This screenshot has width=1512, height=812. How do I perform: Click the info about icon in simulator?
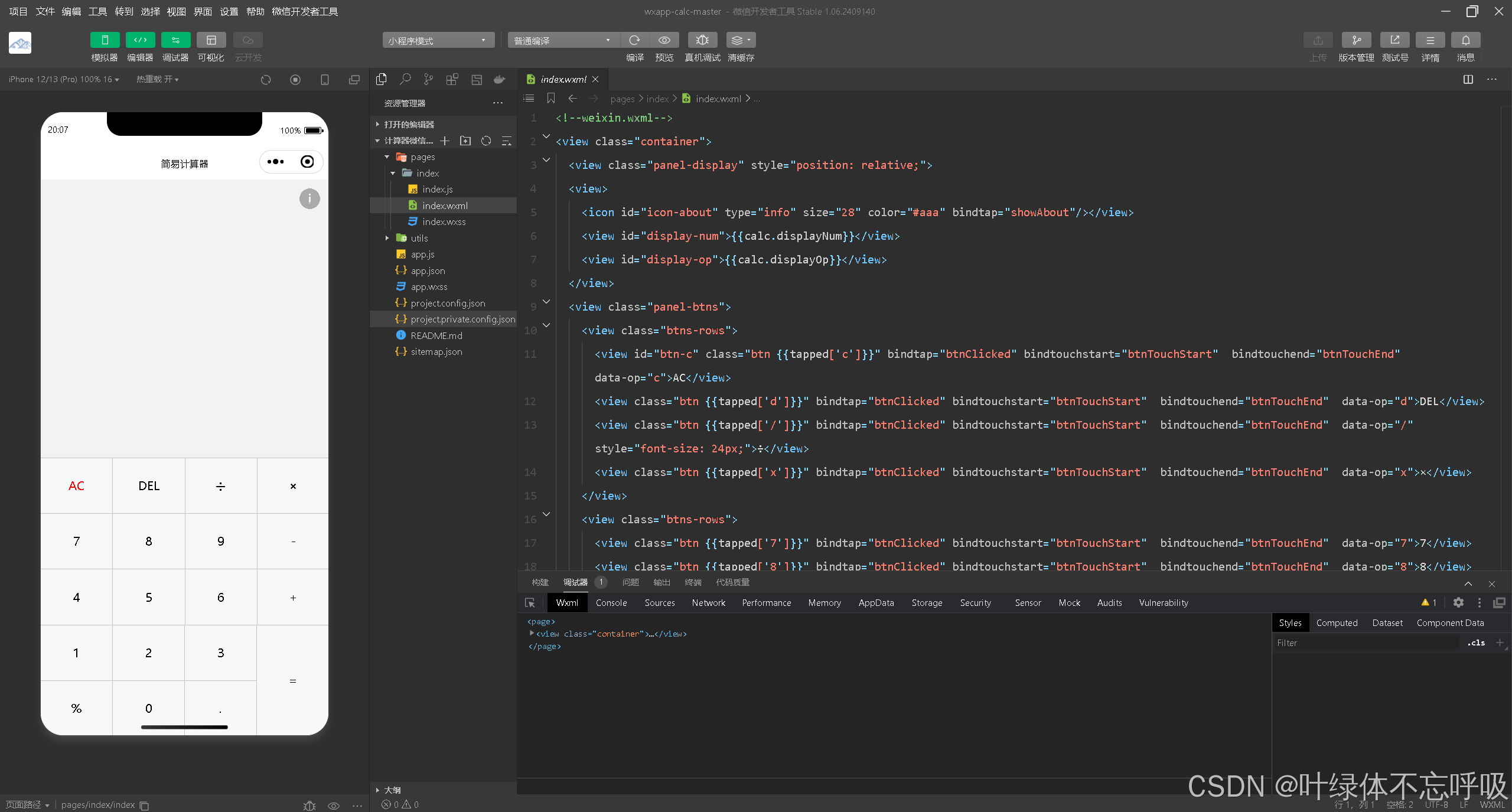pos(309,199)
